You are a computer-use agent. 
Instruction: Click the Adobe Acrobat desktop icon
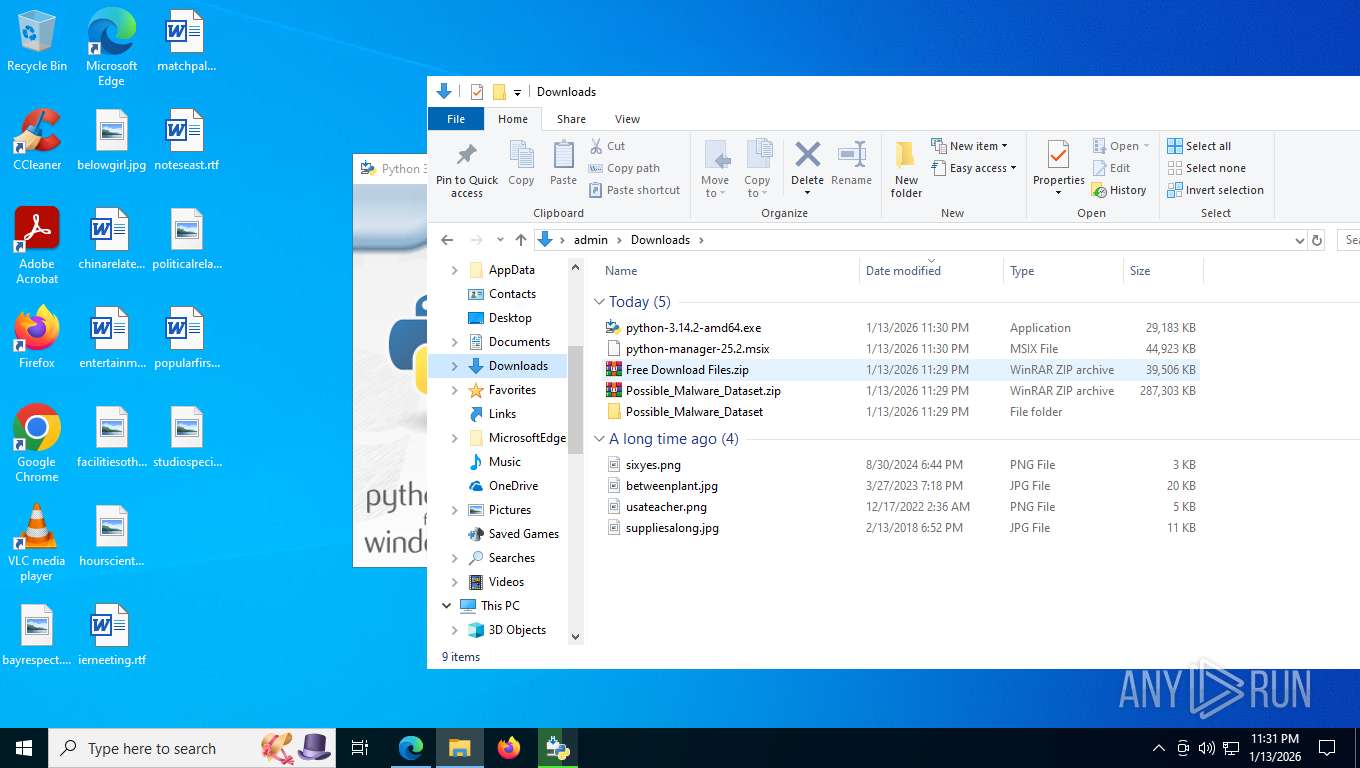(37, 246)
